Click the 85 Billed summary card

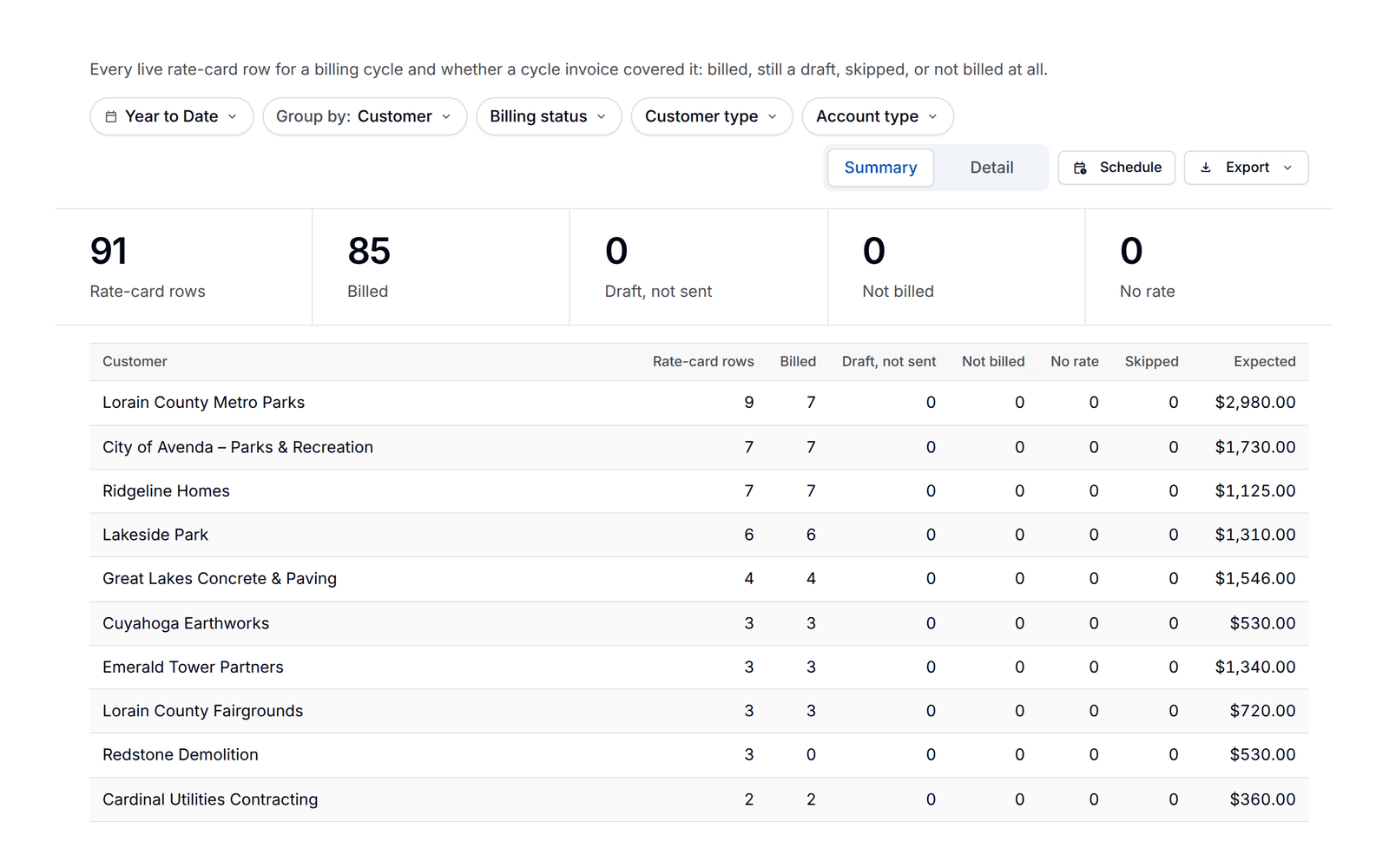[441, 267]
